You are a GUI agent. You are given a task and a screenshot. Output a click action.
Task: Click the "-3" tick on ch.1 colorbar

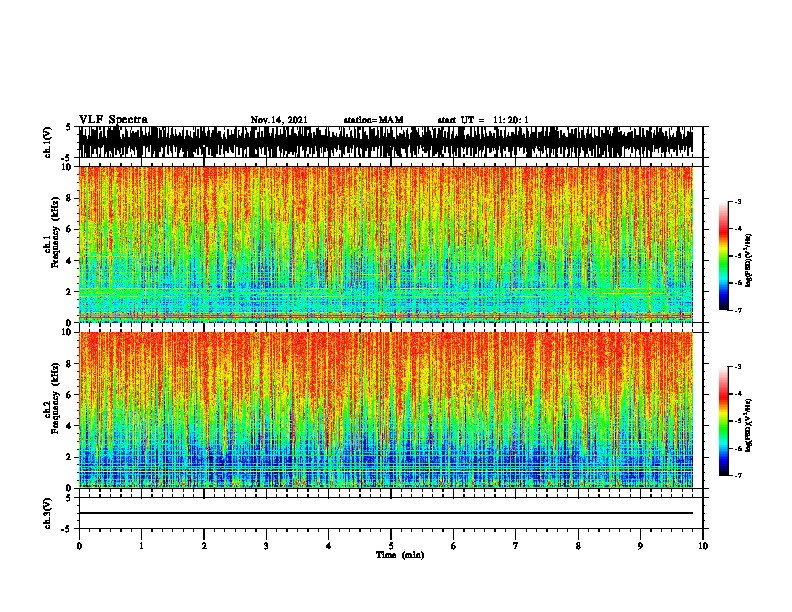coord(737,201)
